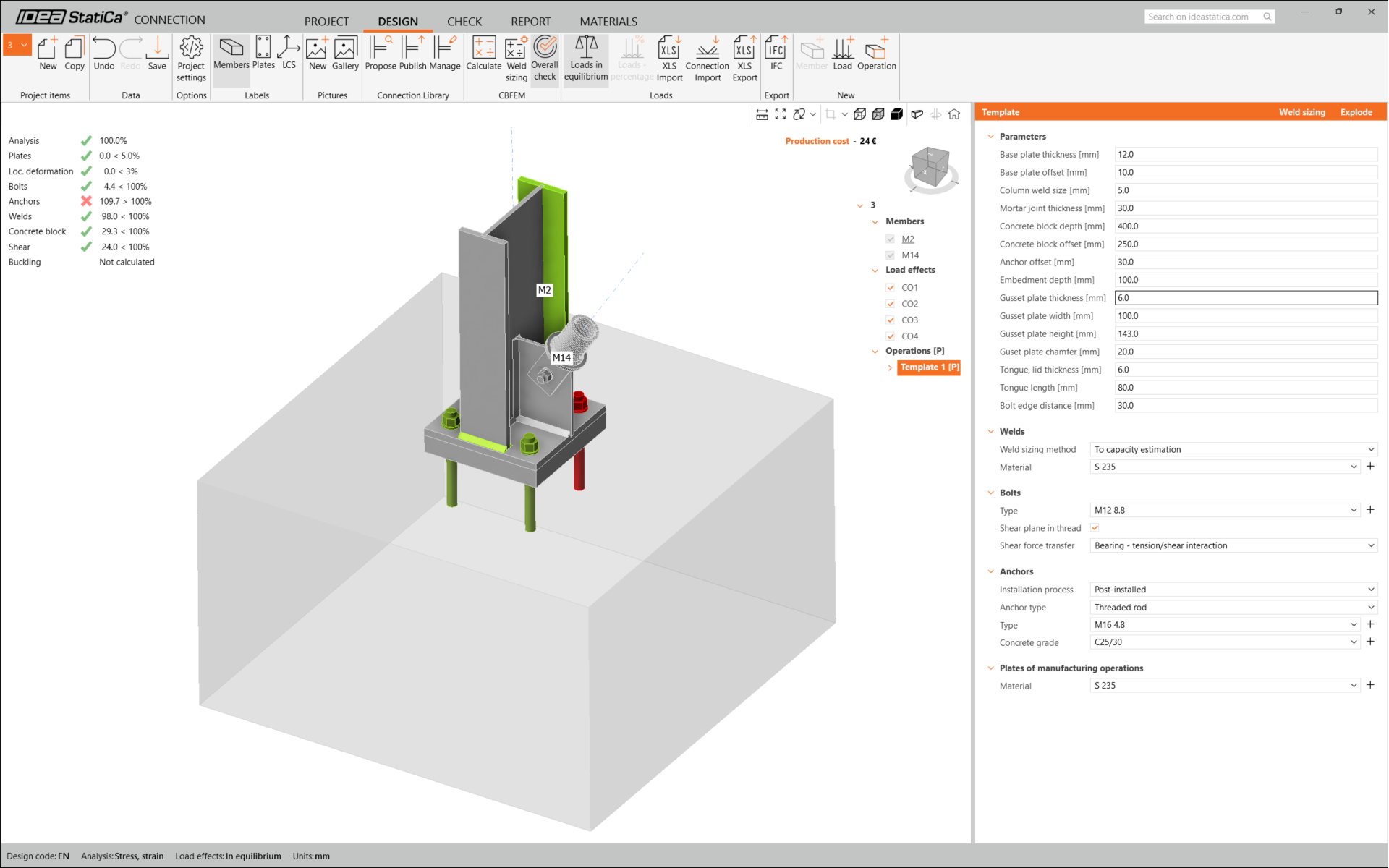The image size is (1389, 868).
Task: Collapse the Parameters section
Action: 991,137
